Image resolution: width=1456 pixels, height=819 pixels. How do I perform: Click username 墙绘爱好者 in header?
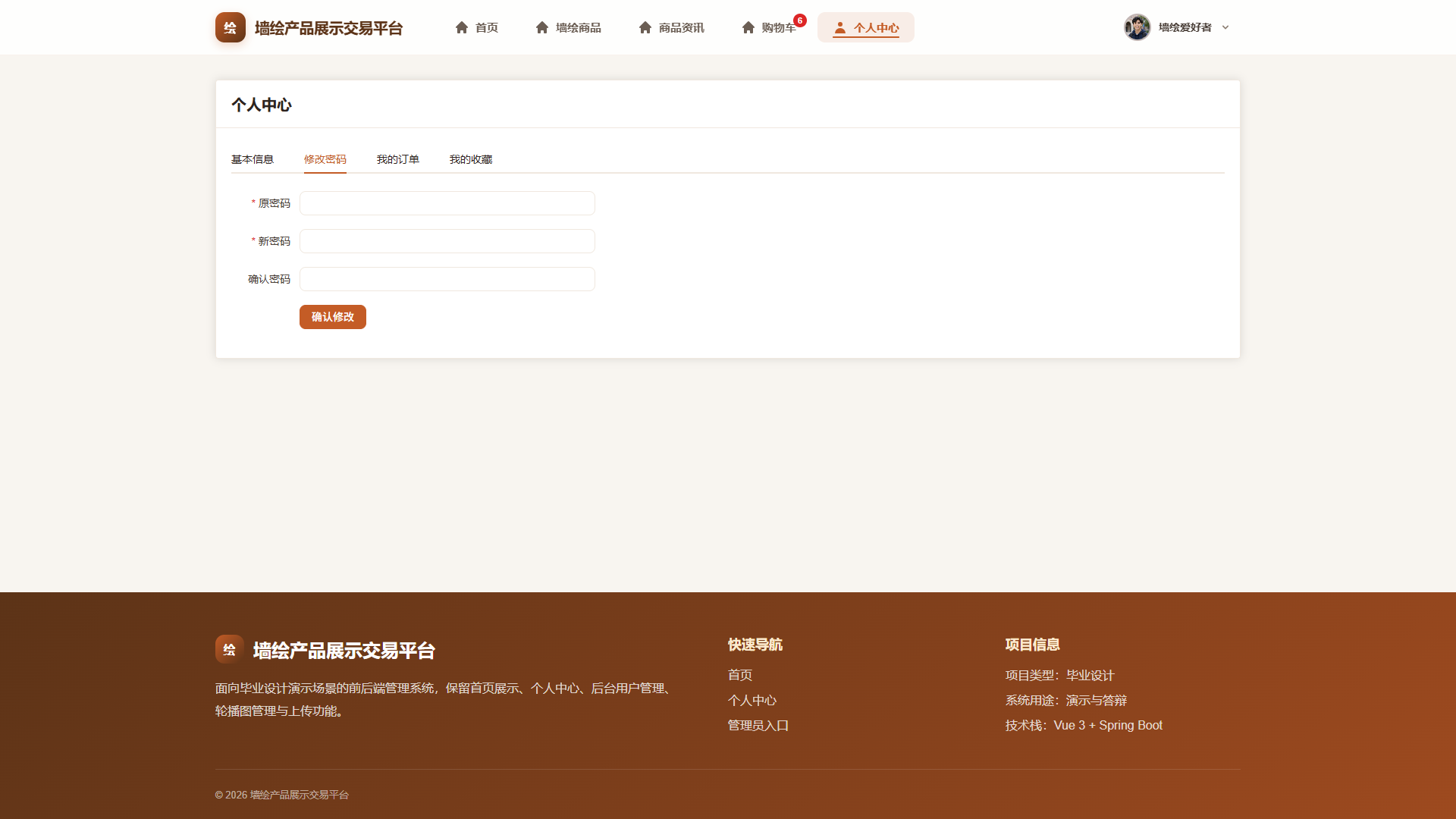coord(1185,27)
